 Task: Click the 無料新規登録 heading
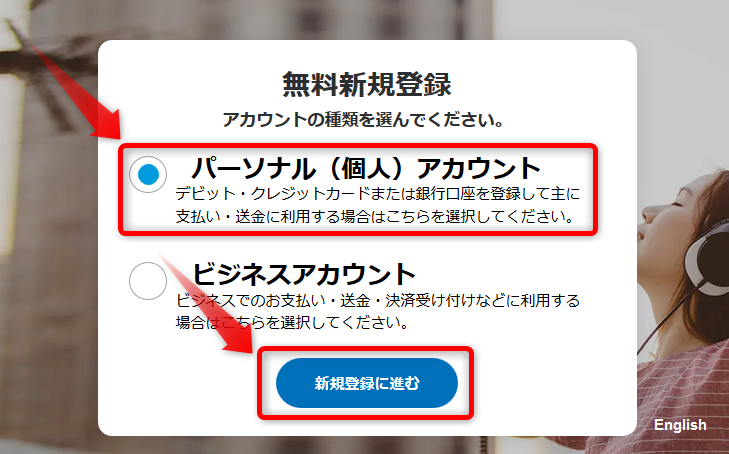367,84
